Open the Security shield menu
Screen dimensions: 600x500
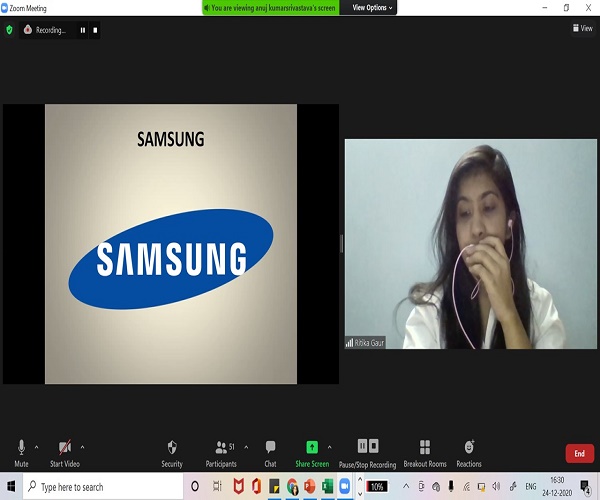(x=172, y=453)
